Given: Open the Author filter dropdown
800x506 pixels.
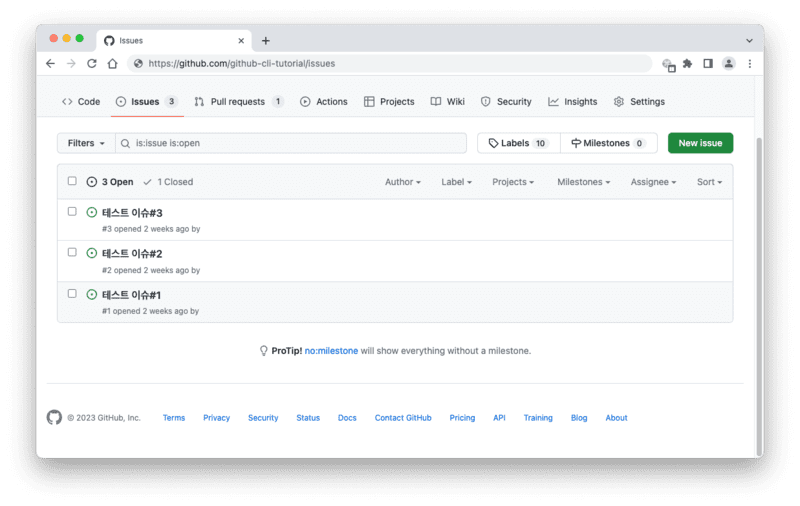Looking at the screenshot, I should [403, 182].
